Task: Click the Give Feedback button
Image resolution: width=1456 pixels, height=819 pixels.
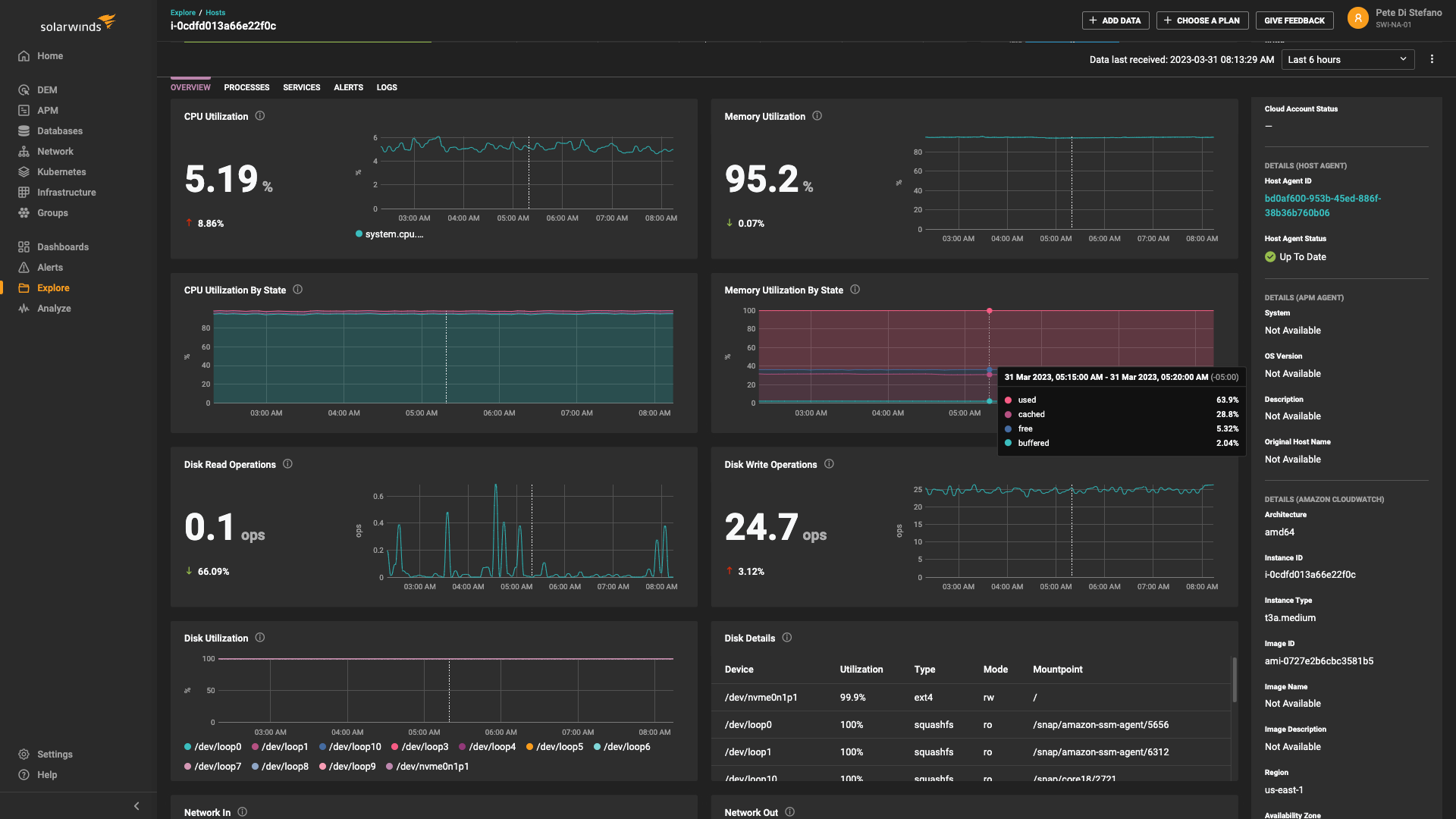Action: 1294,20
